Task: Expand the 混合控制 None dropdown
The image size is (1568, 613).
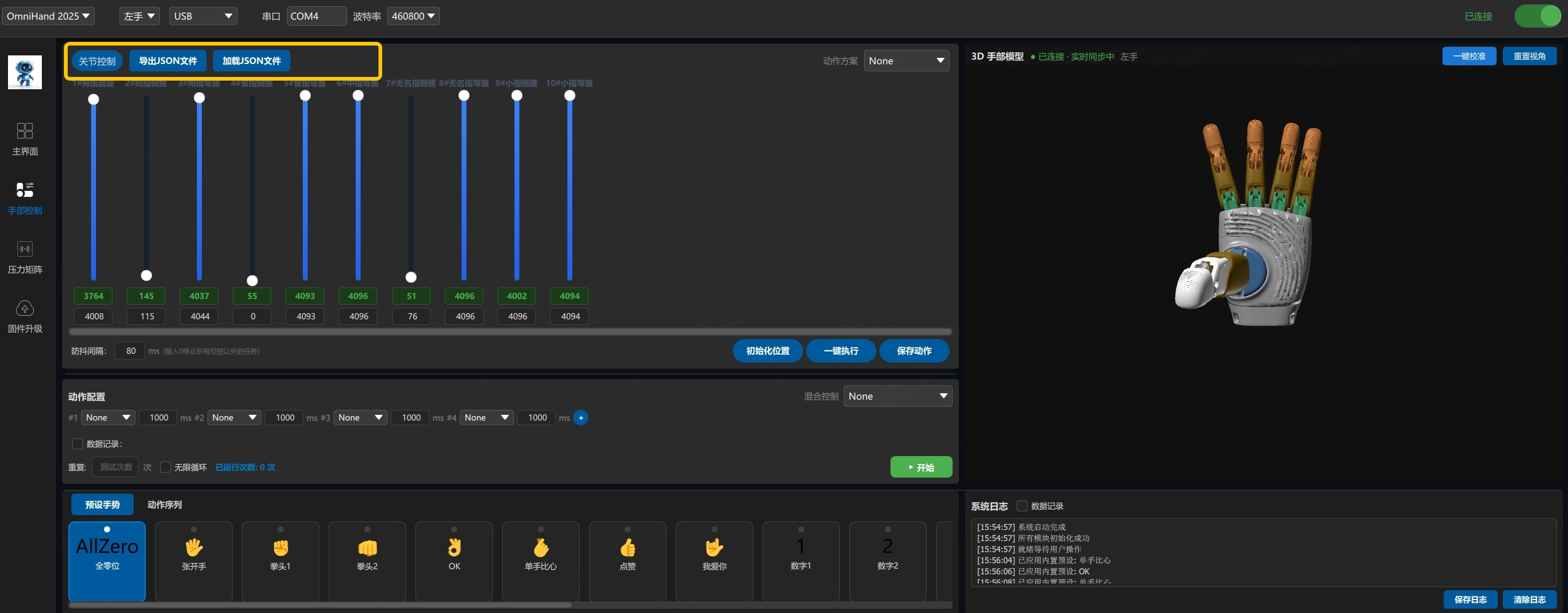Action: click(x=898, y=396)
